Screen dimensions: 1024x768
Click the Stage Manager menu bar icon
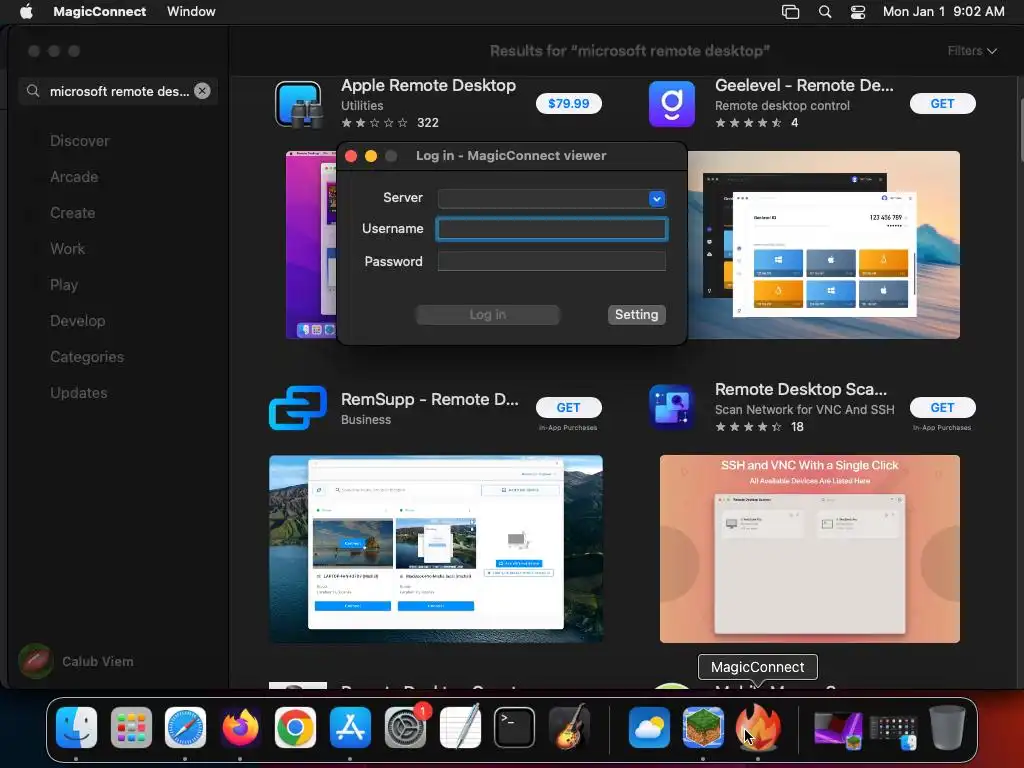pos(790,12)
